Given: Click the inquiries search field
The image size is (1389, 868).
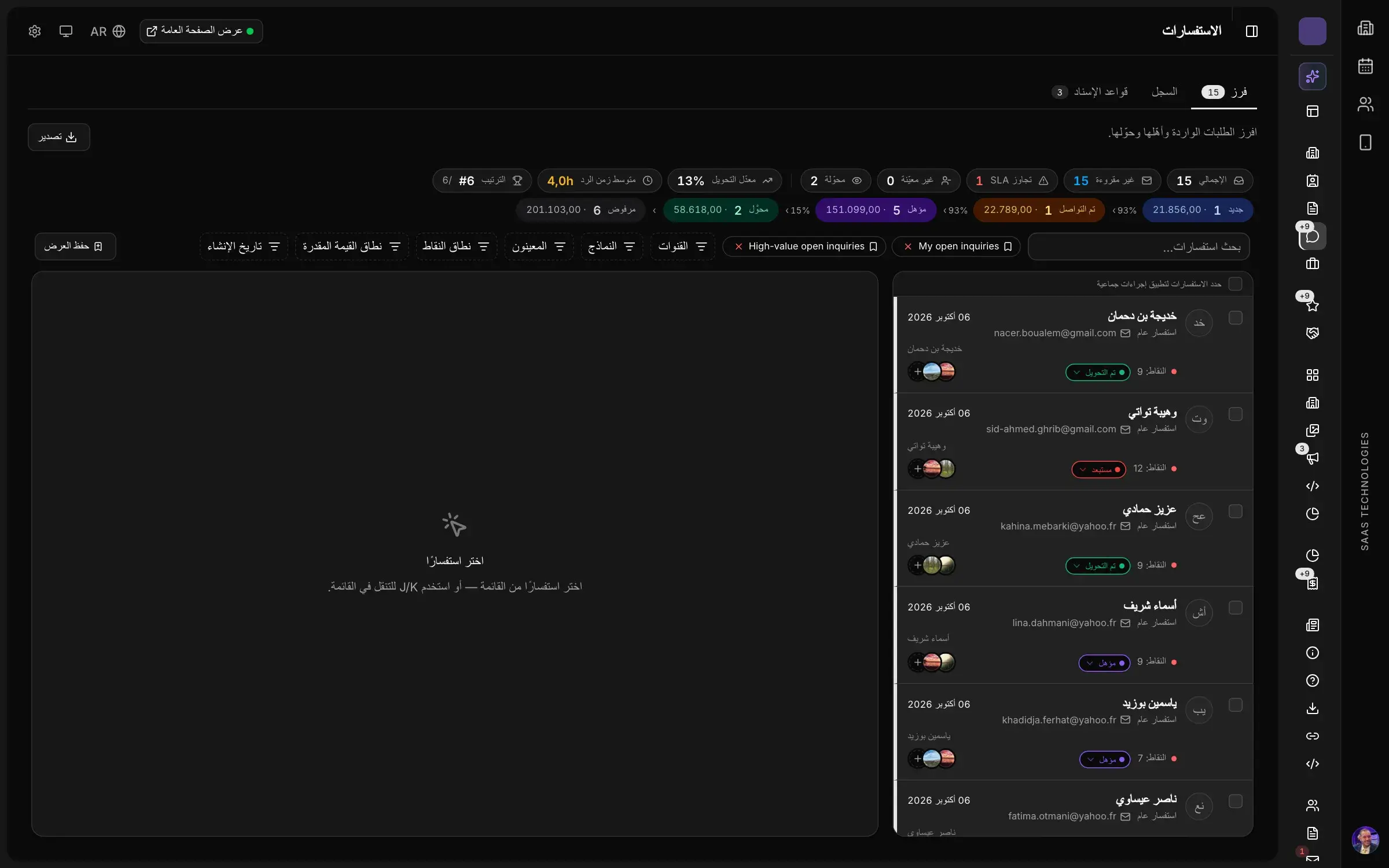Looking at the screenshot, I should (x=1138, y=247).
